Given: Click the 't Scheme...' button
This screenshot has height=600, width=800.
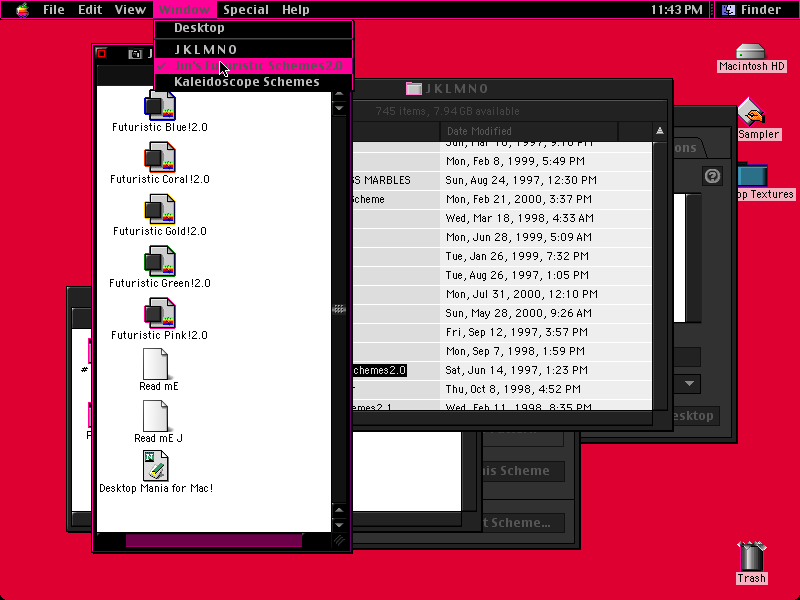Looking at the screenshot, I should coord(523,523).
